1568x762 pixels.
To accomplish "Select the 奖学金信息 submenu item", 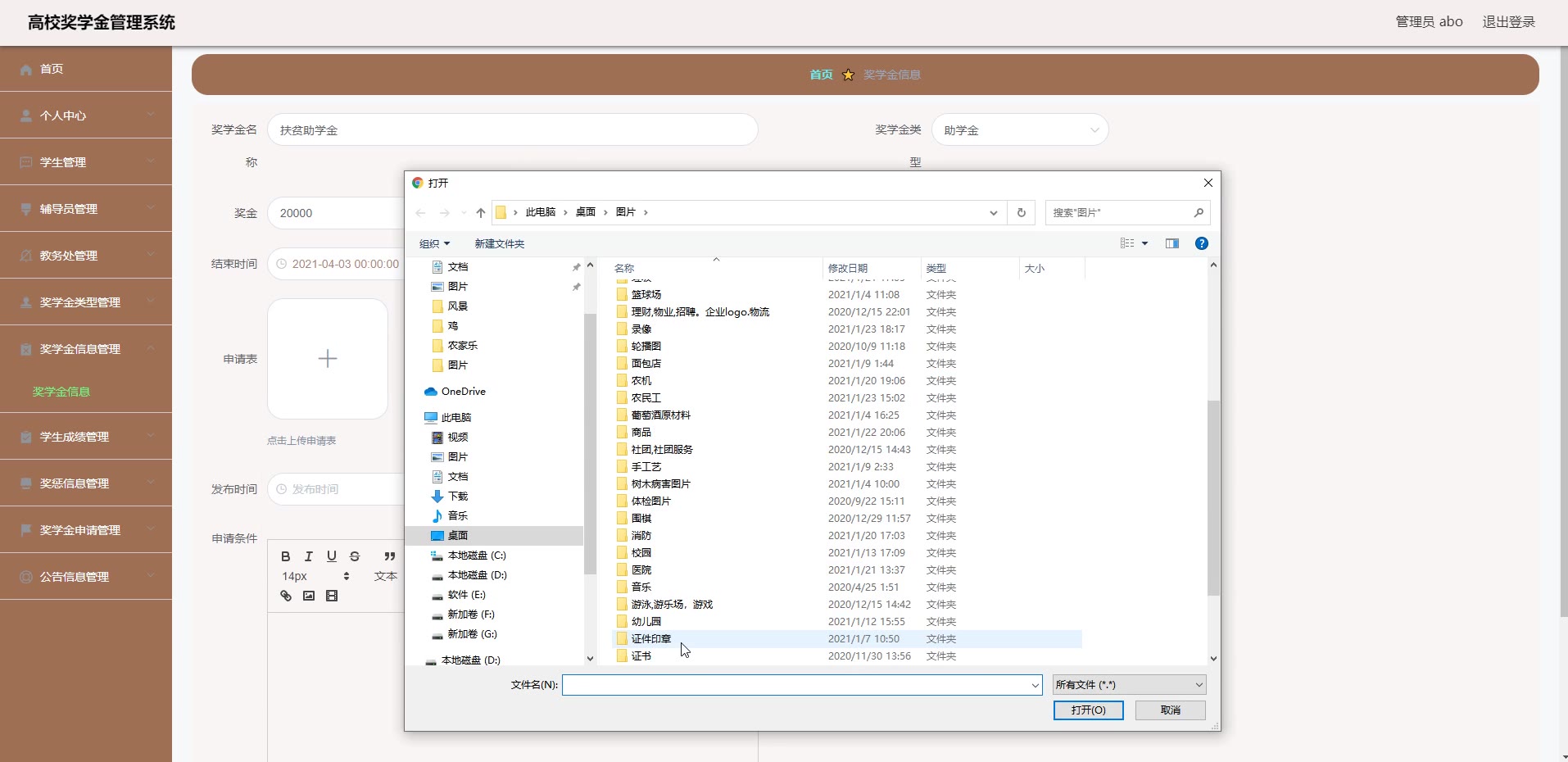I will tap(61, 392).
